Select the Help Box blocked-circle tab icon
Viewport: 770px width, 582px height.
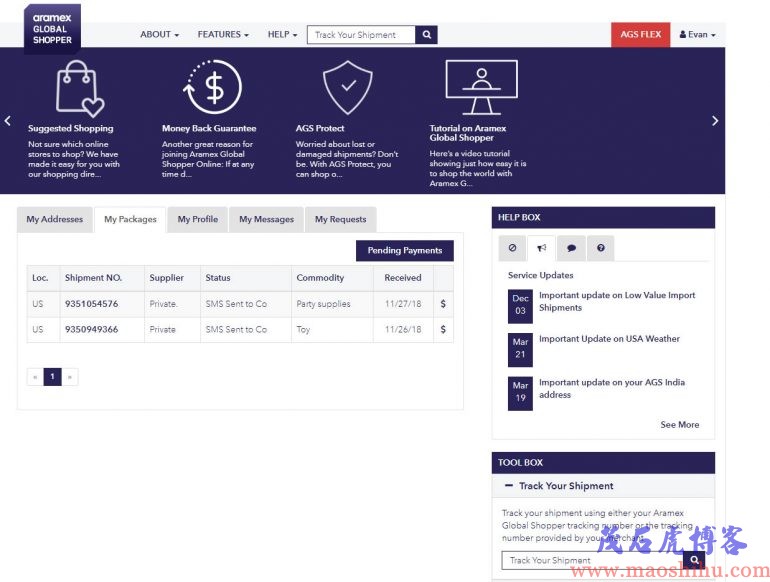pyautogui.click(x=512, y=248)
